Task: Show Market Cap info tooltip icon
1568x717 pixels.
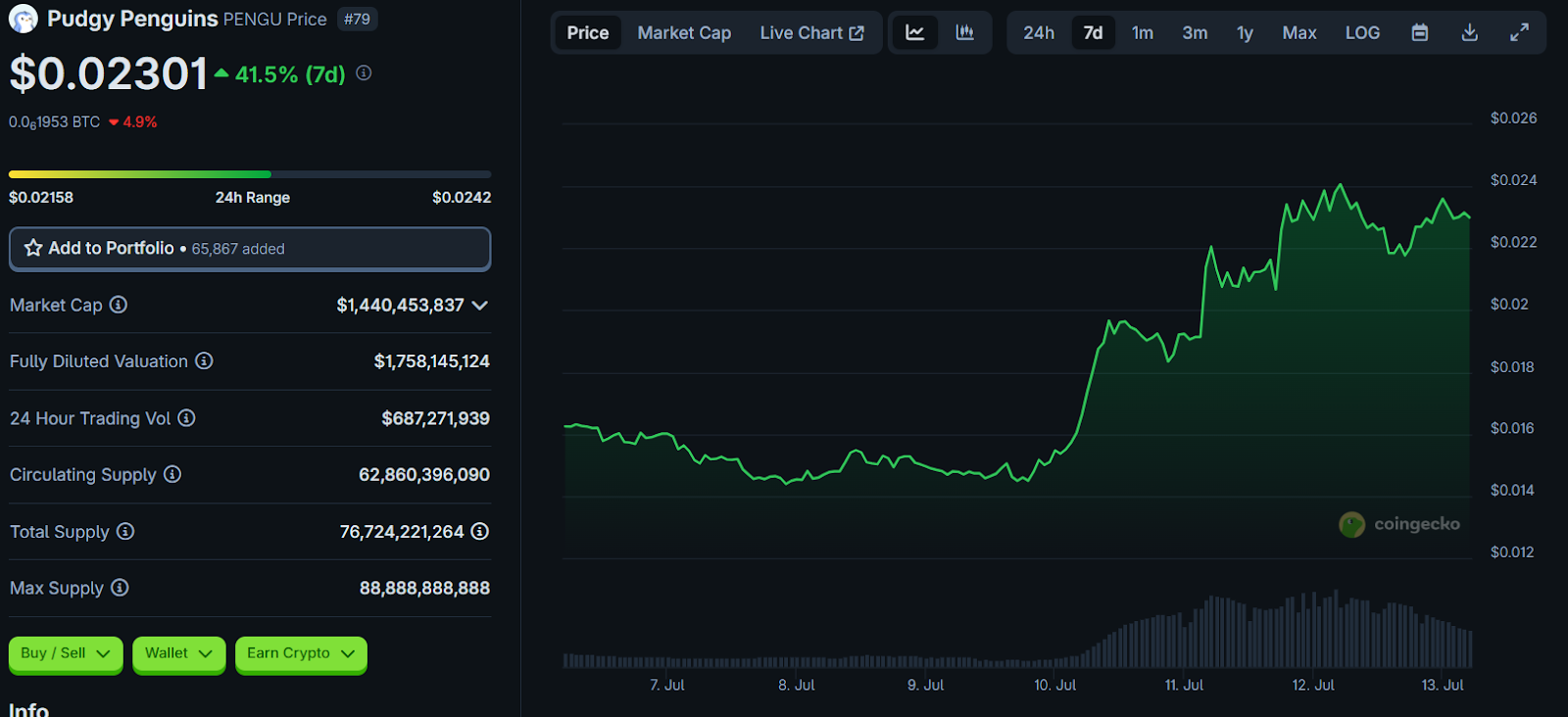Action: pyautogui.click(x=119, y=305)
